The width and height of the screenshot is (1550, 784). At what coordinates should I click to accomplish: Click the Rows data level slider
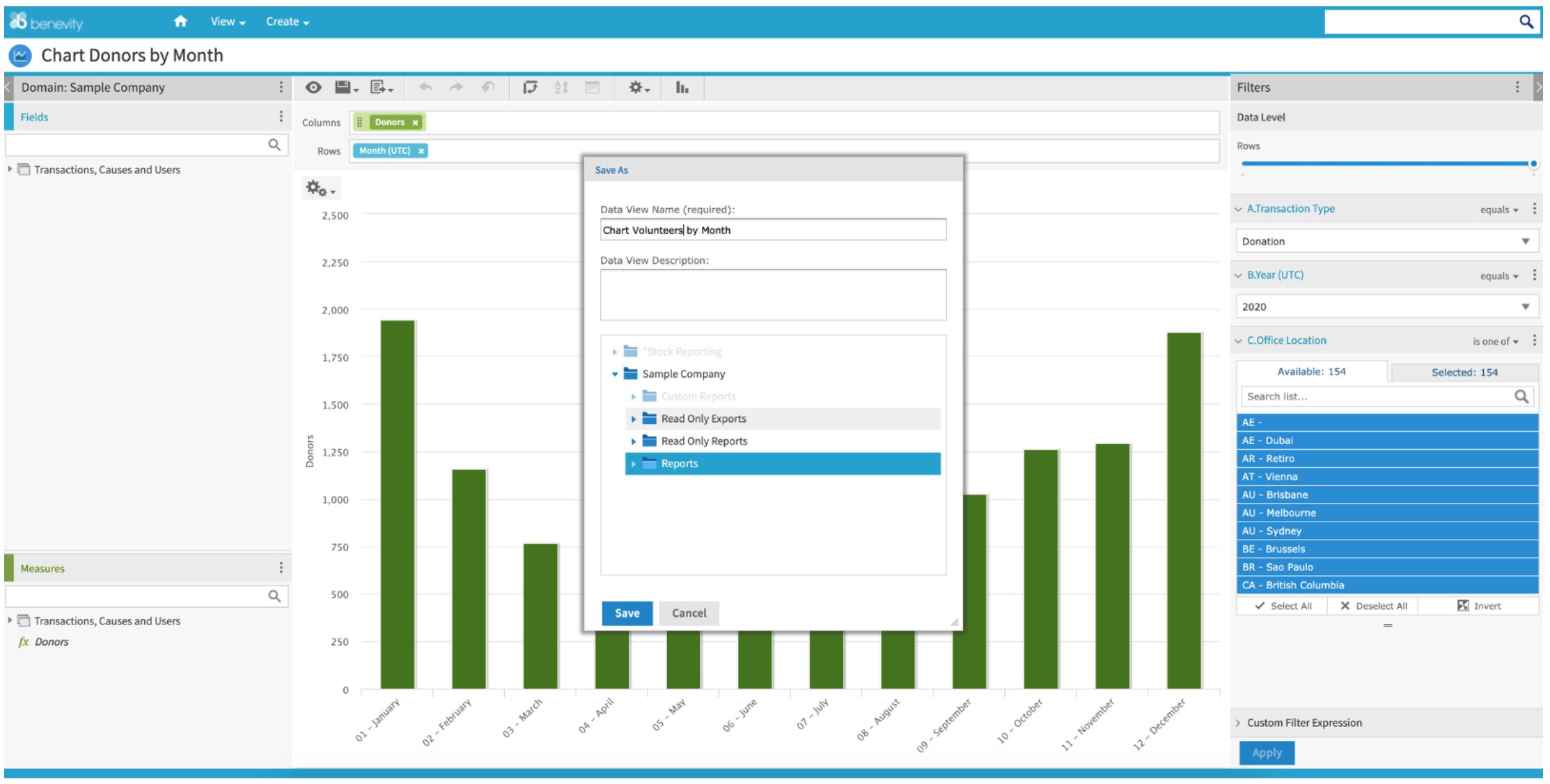tap(1388, 164)
